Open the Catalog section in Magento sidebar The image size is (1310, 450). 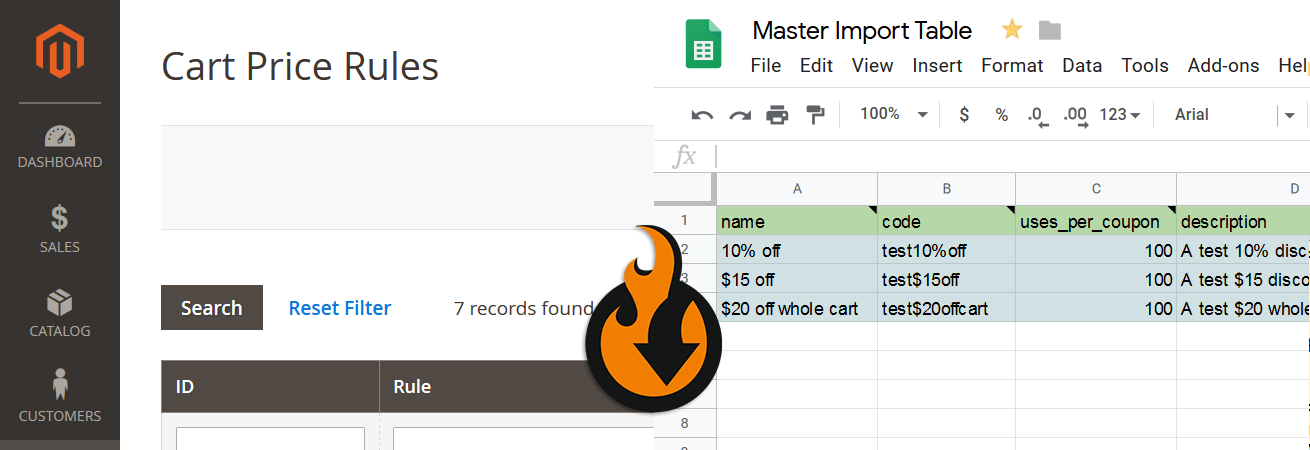pyautogui.click(x=60, y=313)
